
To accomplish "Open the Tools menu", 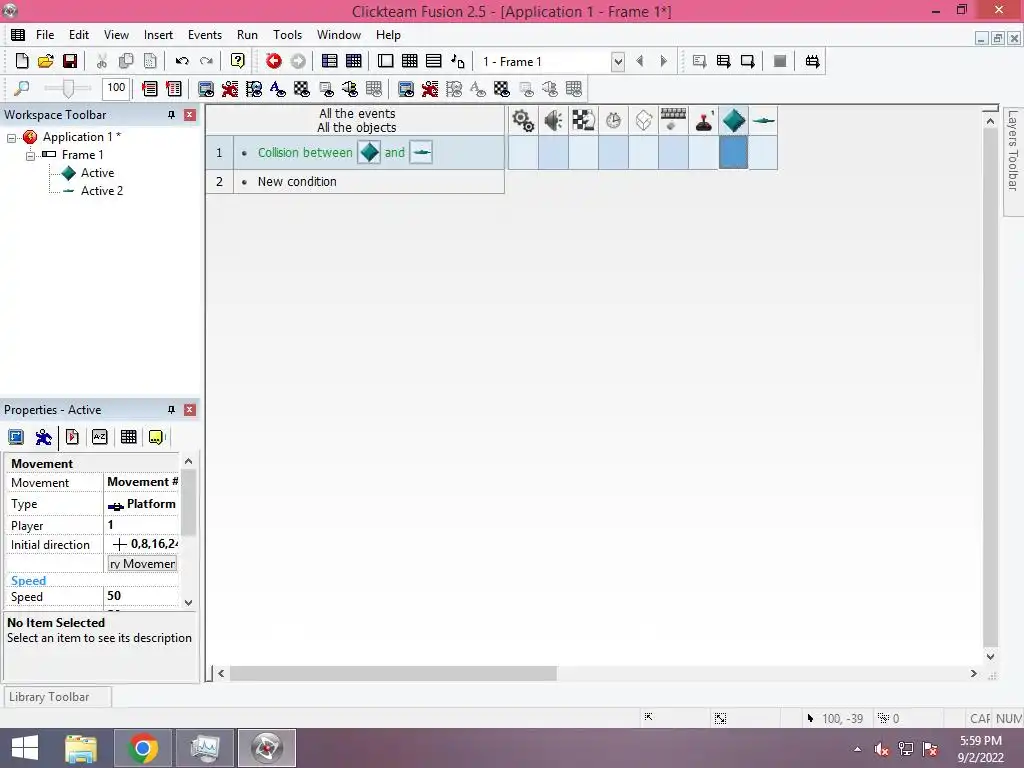I will click(x=287, y=35).
